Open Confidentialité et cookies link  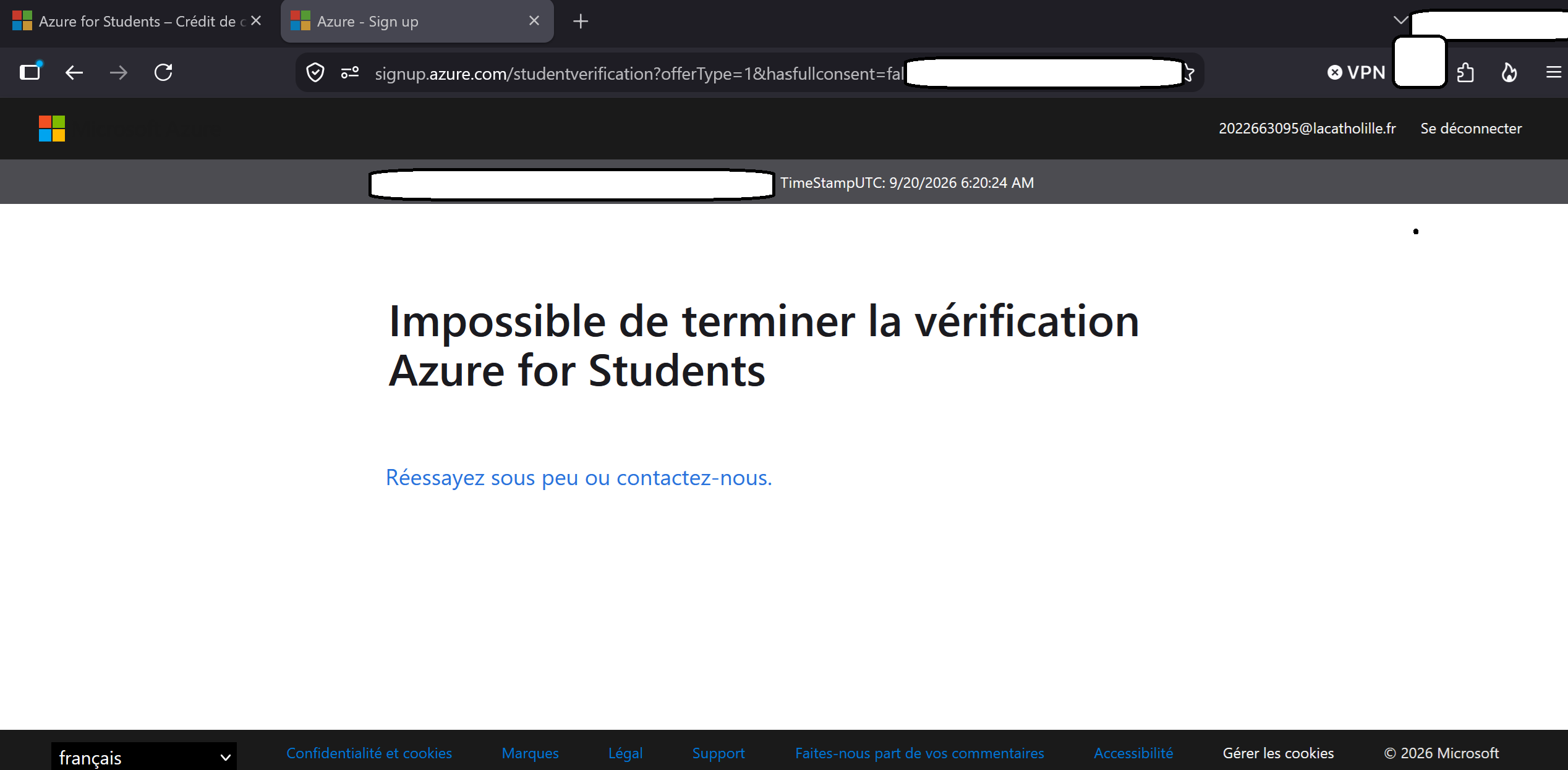point(369,753)
